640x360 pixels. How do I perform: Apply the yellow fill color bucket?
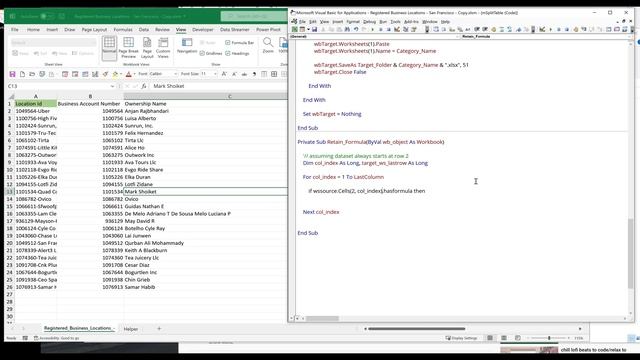[115, 74]
